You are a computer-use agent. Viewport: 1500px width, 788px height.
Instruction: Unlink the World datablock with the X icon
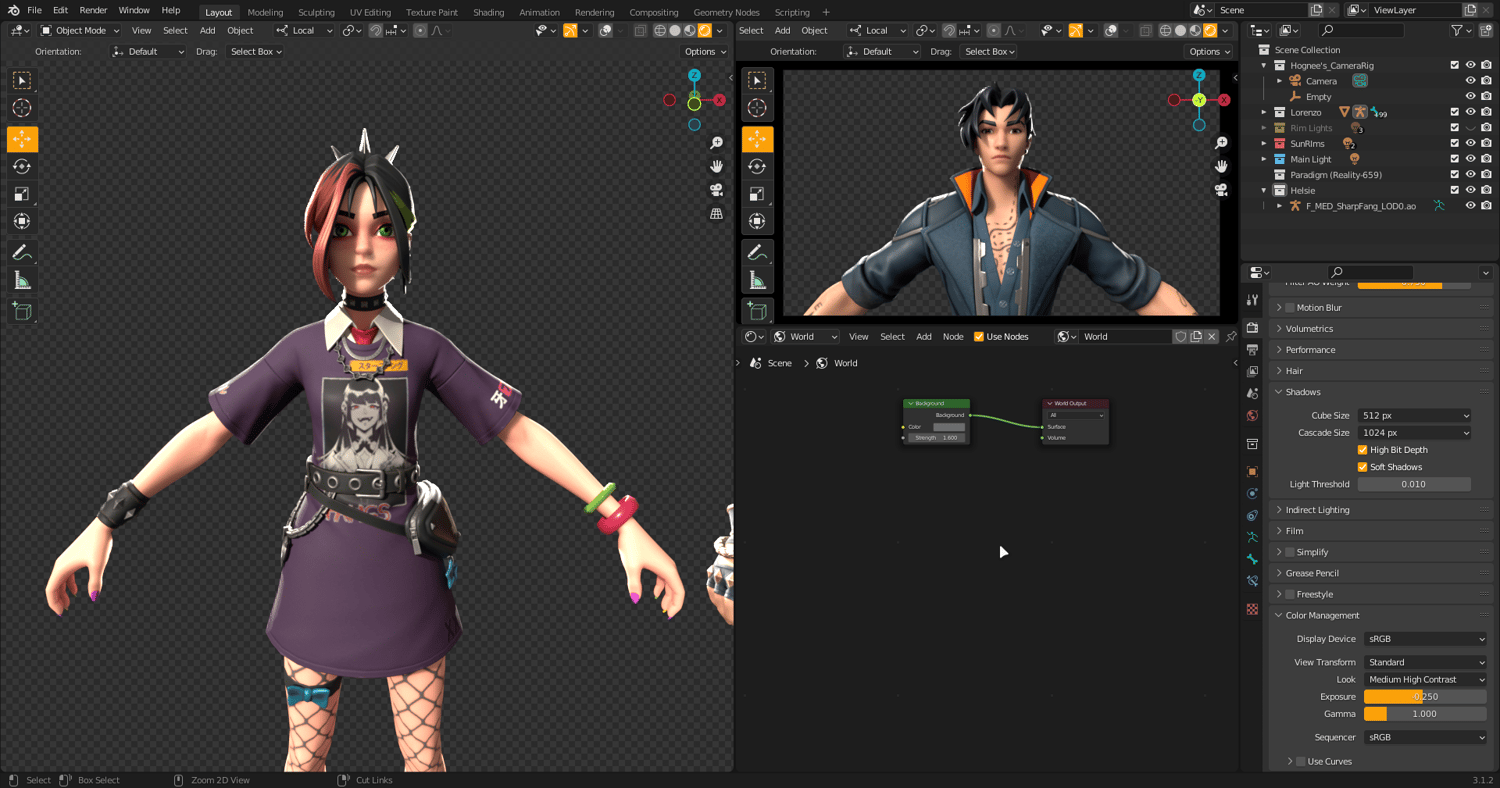pyautogui.click(x=1212, y=337)
